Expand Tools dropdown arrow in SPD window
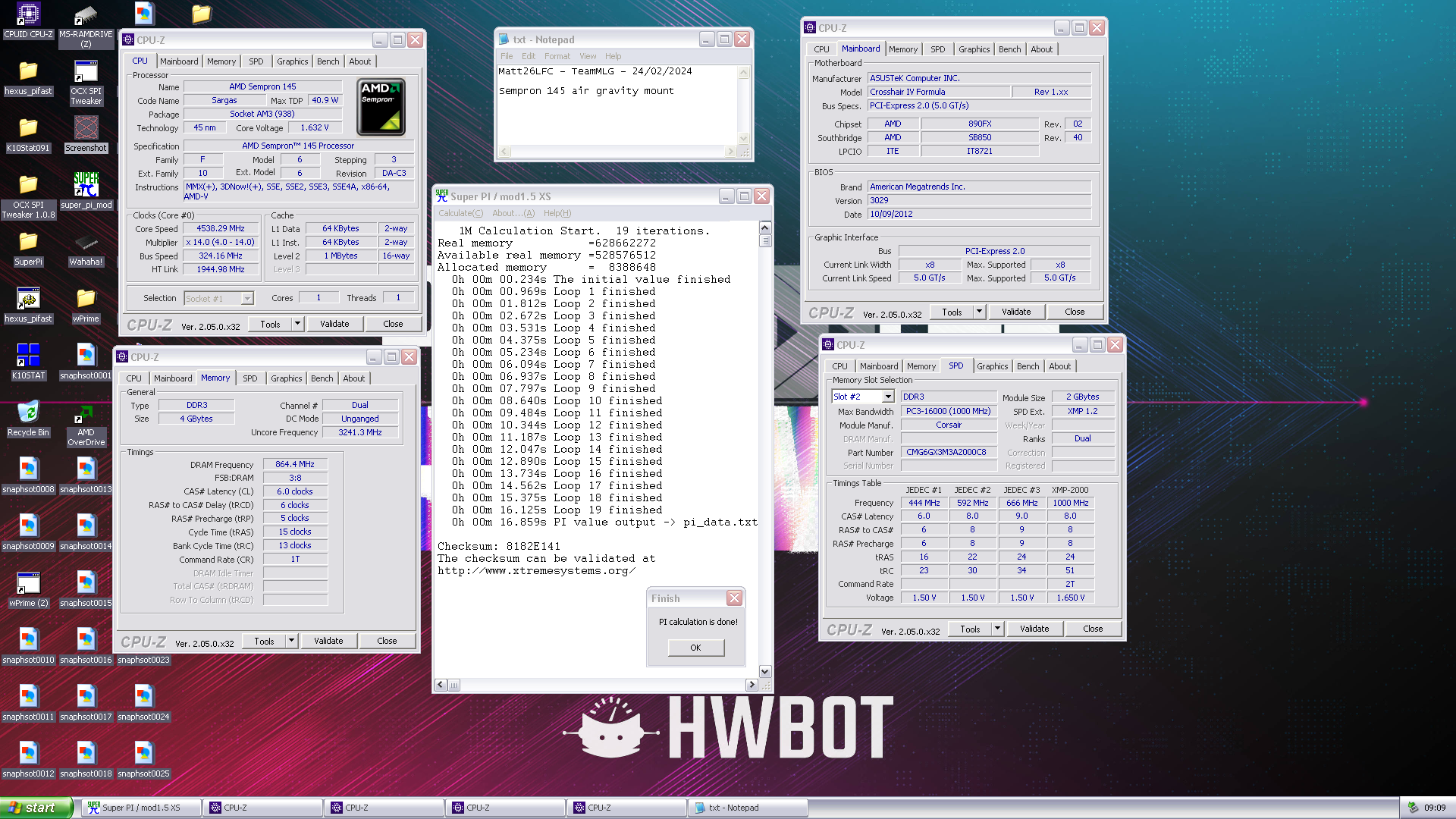 pyautogui.click(x=997, y=629)
